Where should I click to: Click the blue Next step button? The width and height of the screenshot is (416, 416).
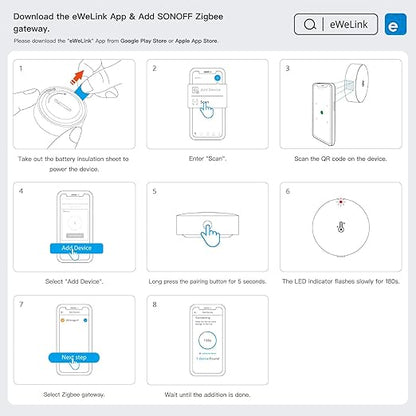(74, 357)
